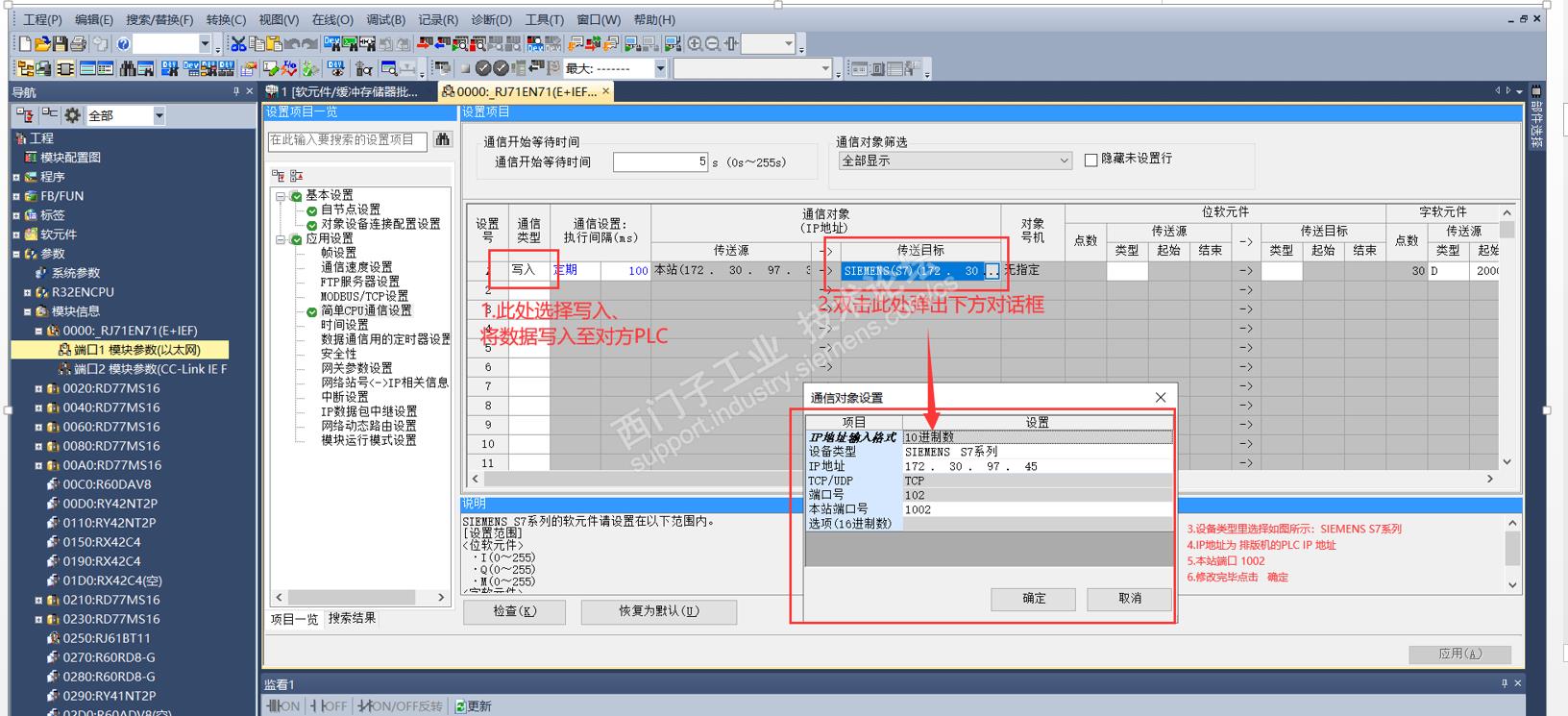Open the 转换(C) menu
This screenshot has height=716, width=1568.
(x=226, y=19)
